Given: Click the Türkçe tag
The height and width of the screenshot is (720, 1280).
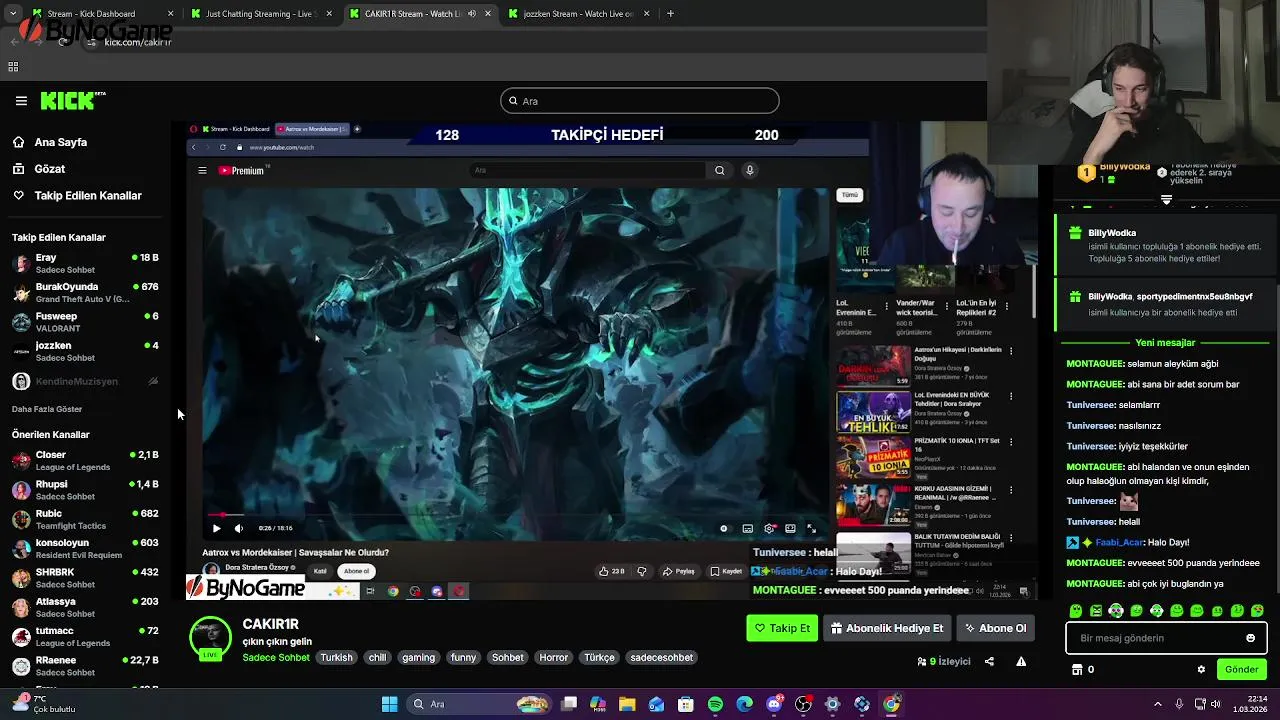Looking at the screenshot, I should (599, 658).
